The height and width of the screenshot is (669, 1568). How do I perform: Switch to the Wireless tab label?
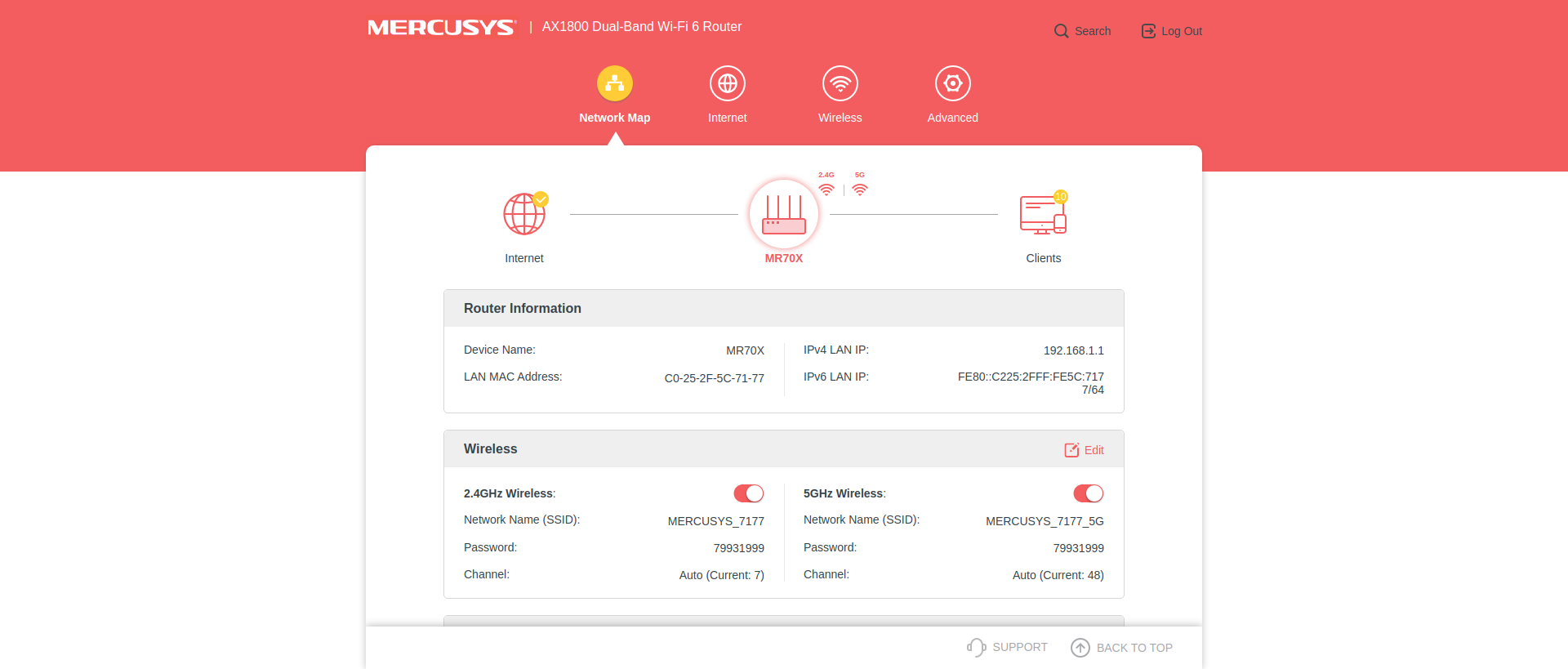840,118
